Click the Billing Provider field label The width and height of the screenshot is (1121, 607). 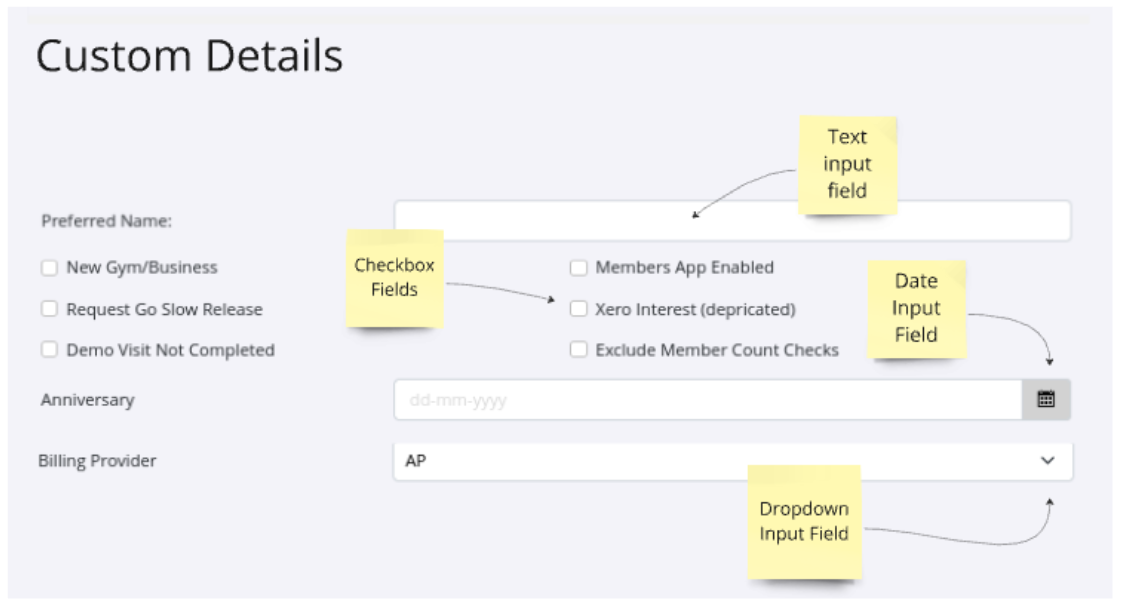(97, 461)
